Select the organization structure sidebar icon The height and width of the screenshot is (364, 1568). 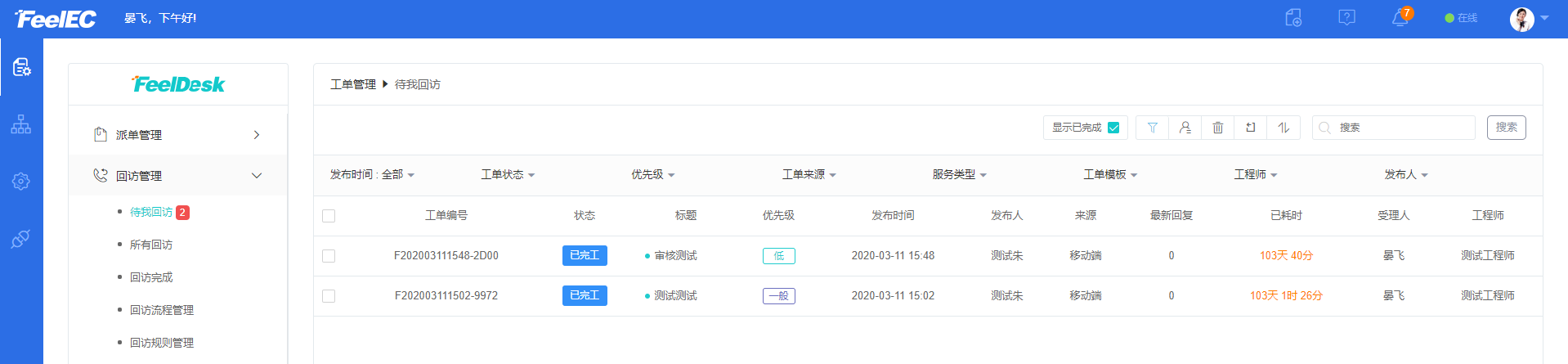coord(21,124)
